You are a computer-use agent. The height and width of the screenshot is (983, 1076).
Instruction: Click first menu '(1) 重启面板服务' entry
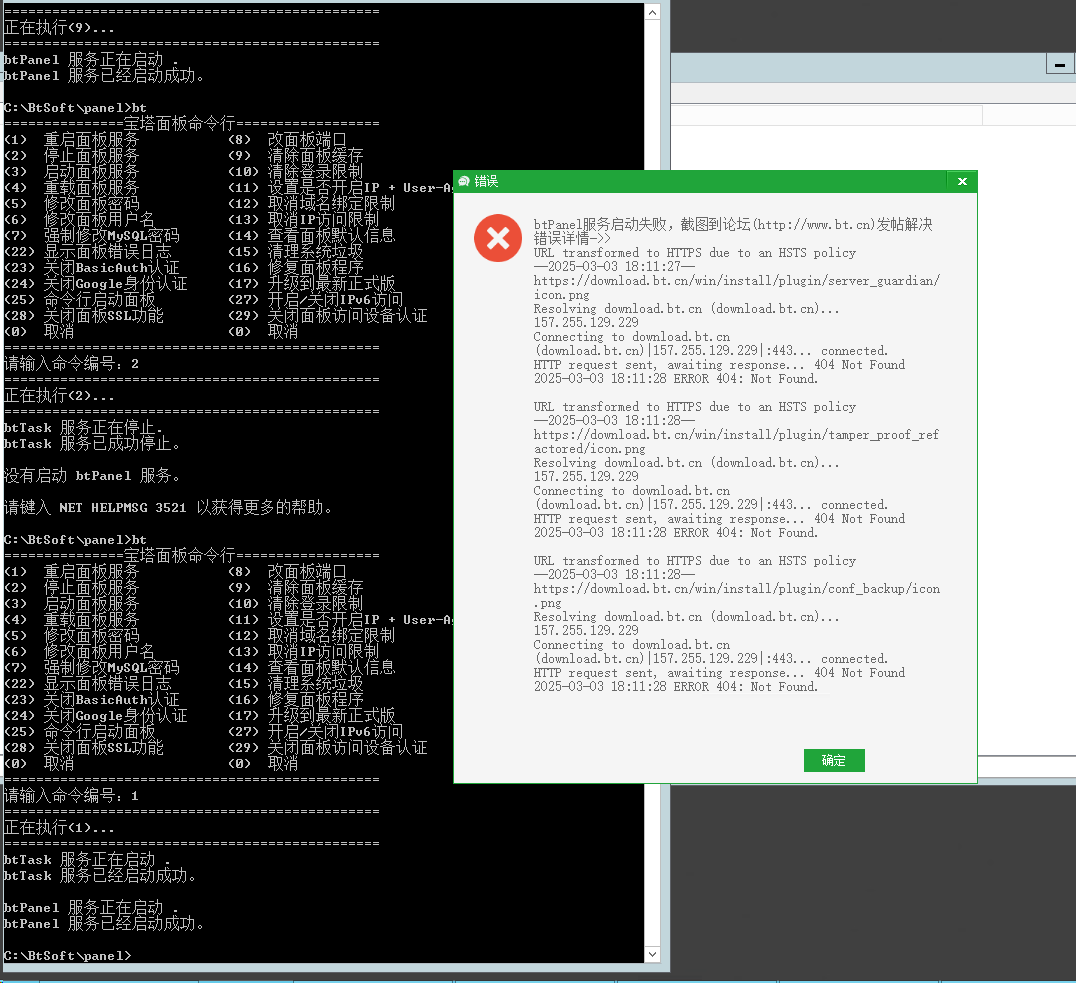click(x=72, y=140)
